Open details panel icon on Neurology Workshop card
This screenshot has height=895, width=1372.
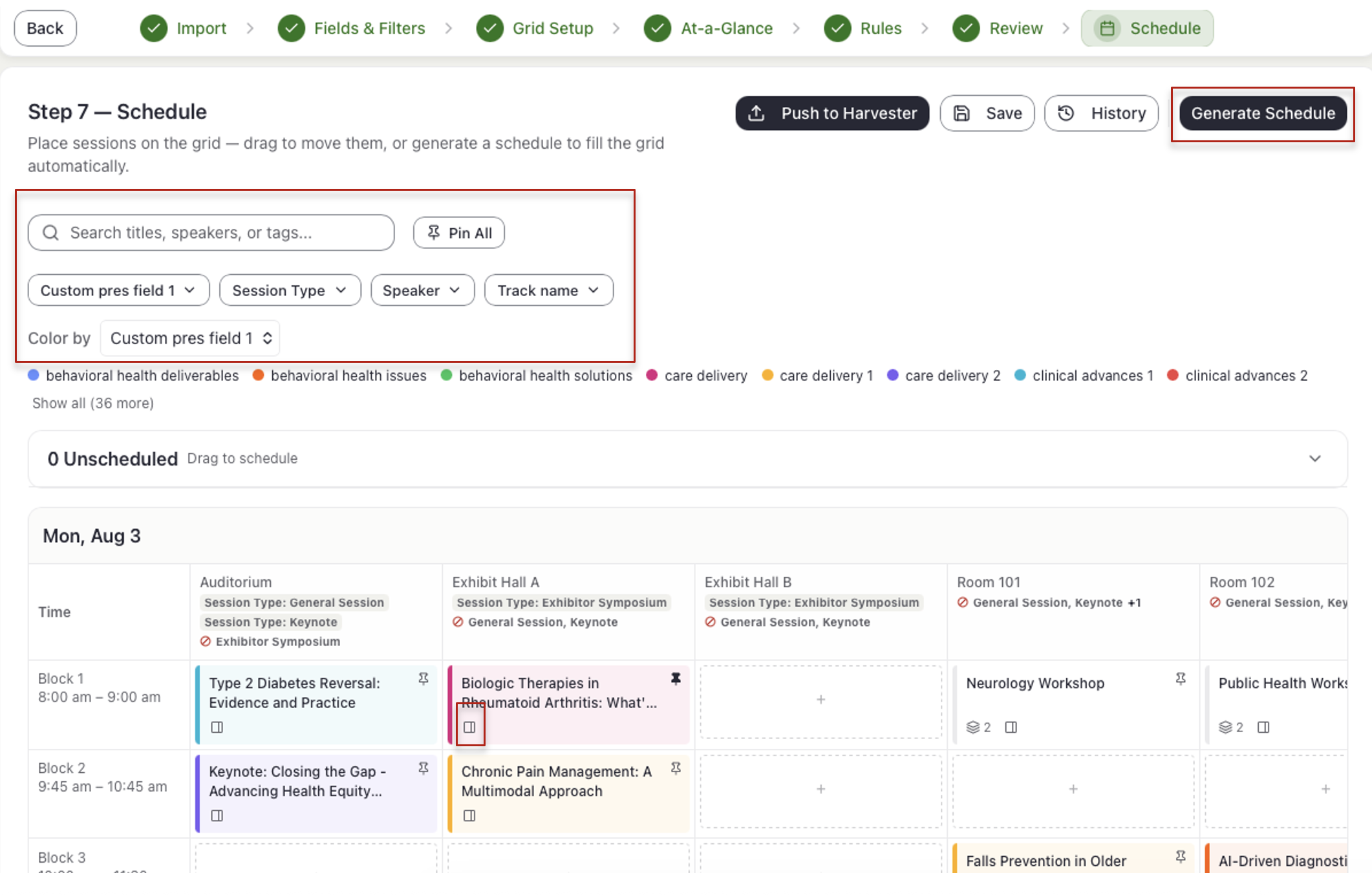pyautogui.click(x=1011, y=728)
